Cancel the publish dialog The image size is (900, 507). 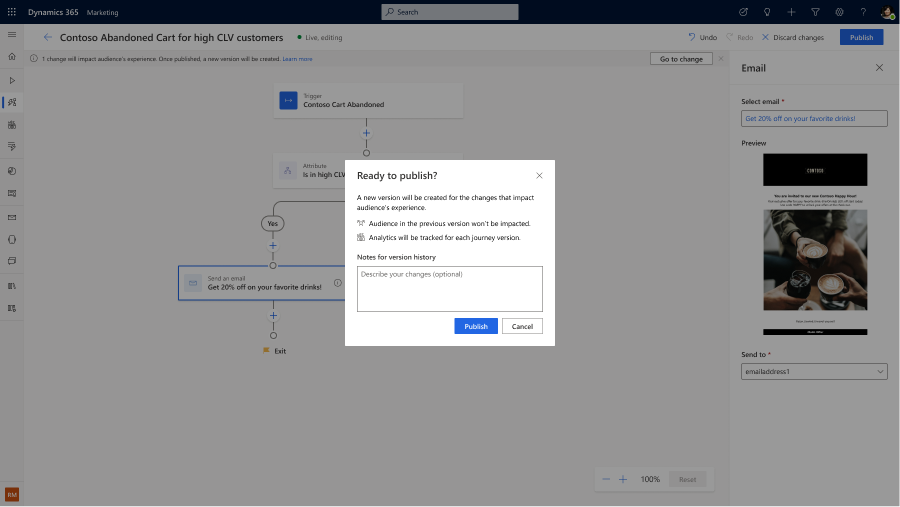522,326
